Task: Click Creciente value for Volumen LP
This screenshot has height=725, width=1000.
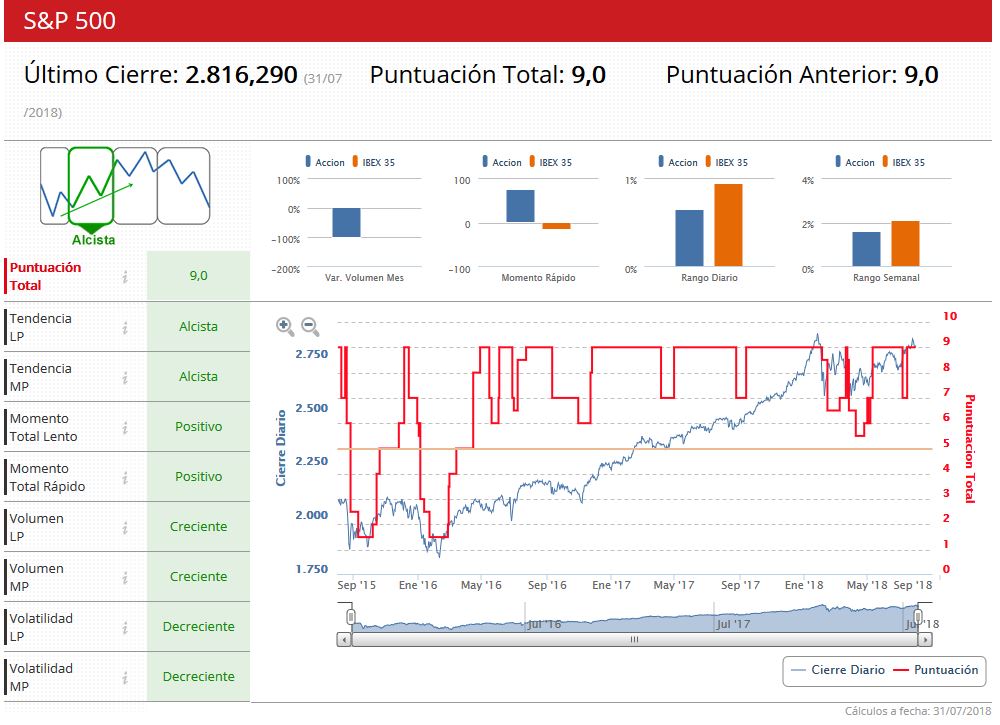Action: 198,527
